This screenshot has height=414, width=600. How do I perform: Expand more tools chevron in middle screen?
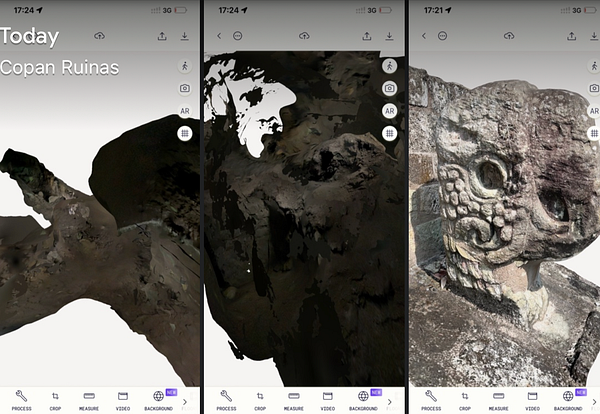390,402
